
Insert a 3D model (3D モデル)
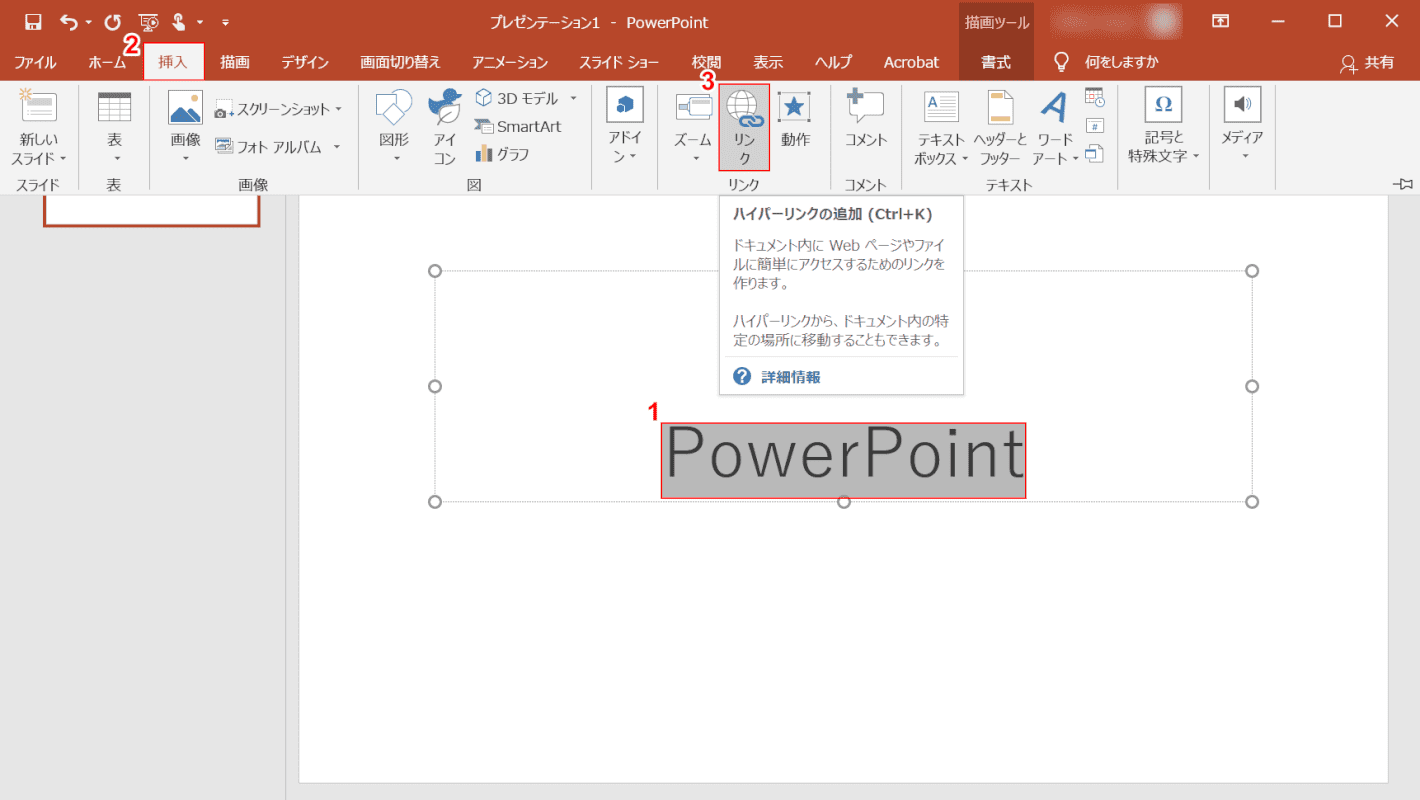click(x=517, y=98)
